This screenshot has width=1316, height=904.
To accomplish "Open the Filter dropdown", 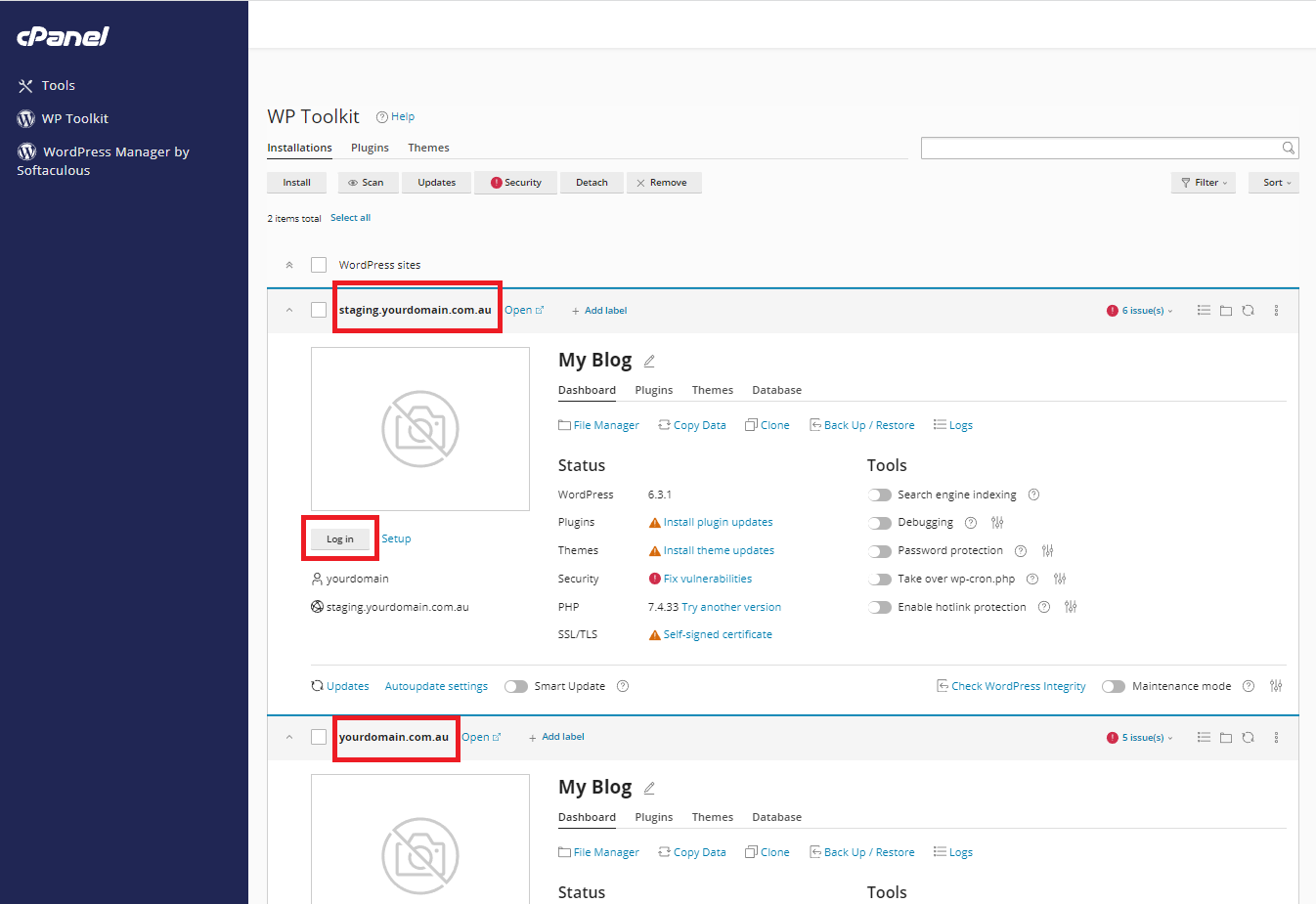I will tap(1204, 183).
